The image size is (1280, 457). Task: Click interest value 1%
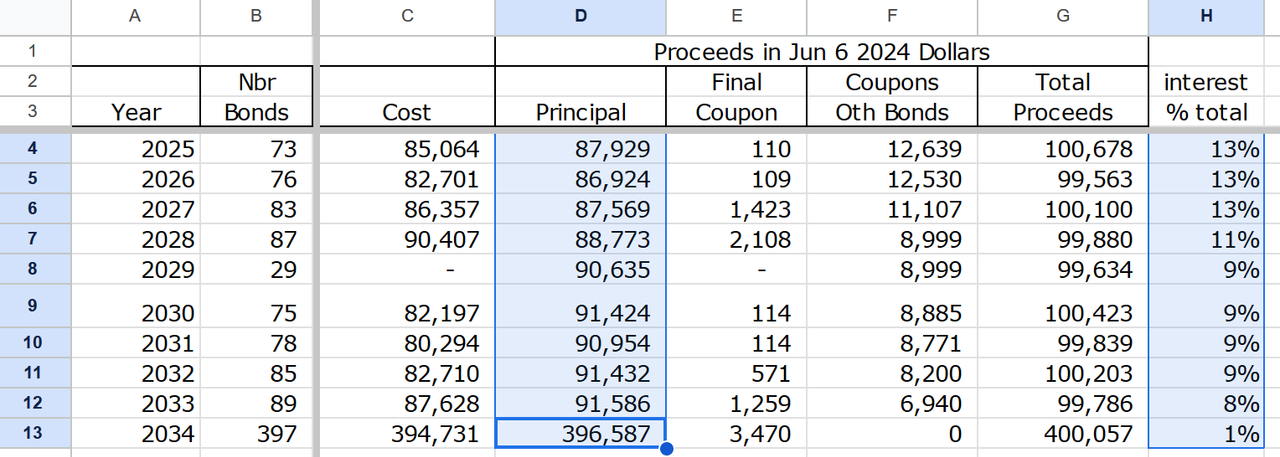coord(1207,434)
